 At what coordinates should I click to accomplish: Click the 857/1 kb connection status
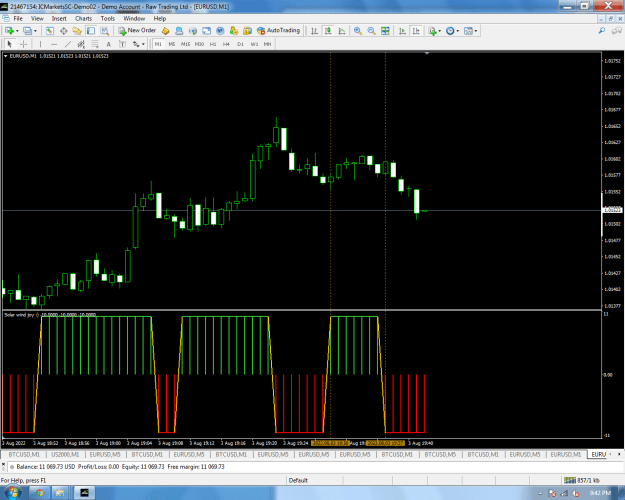coord(582,480)
